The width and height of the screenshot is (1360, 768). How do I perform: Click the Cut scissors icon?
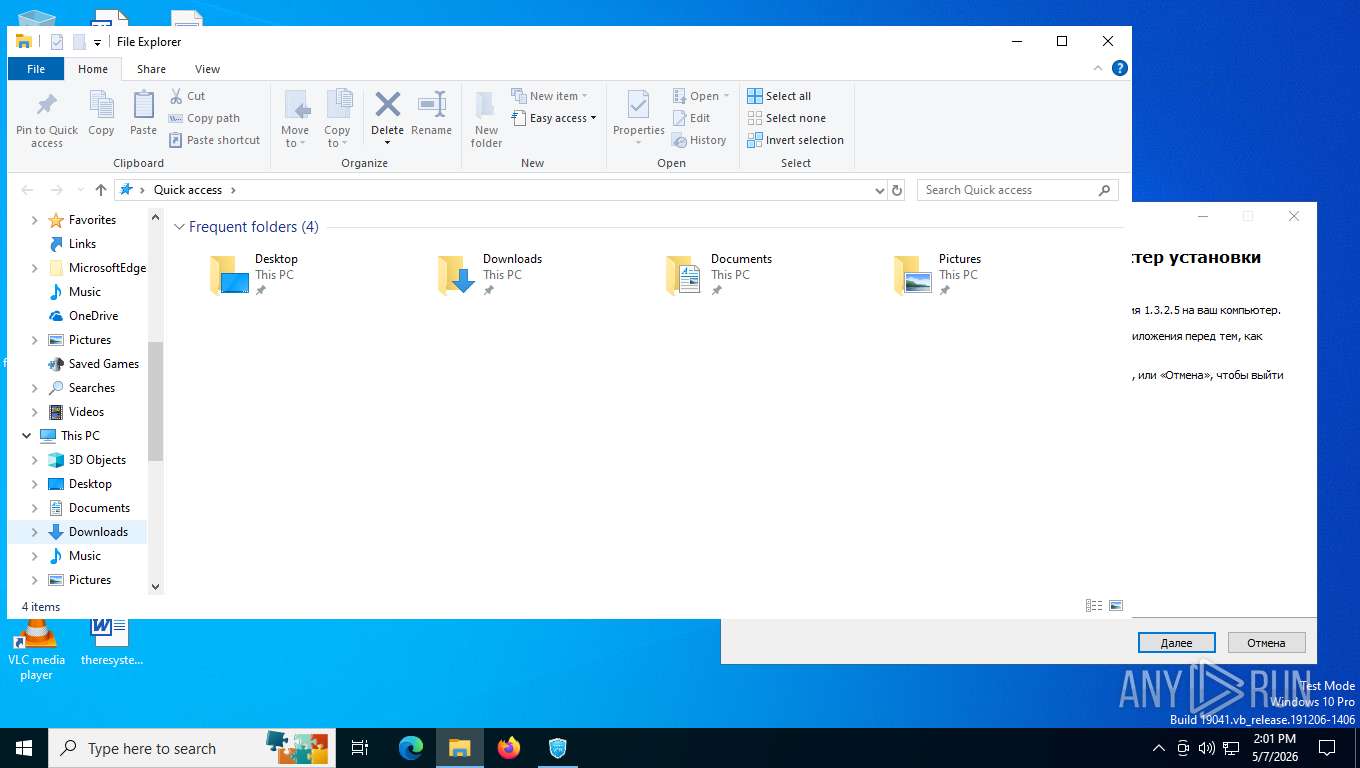coord(176,96)
